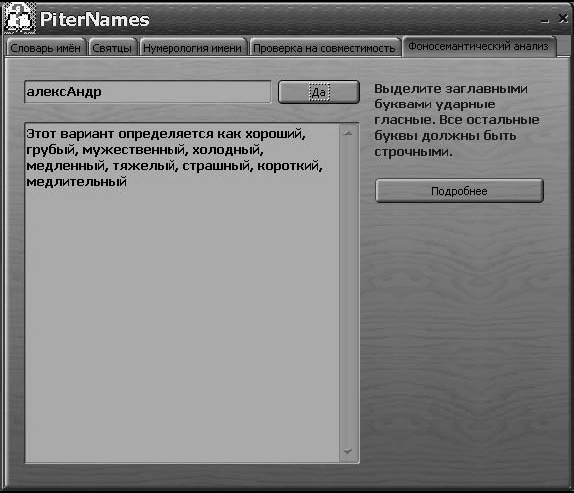Click the PiterNames title bar text
The height and width of the screenshot is (493, 574).
pyautogui.click(x=94, y=19)
